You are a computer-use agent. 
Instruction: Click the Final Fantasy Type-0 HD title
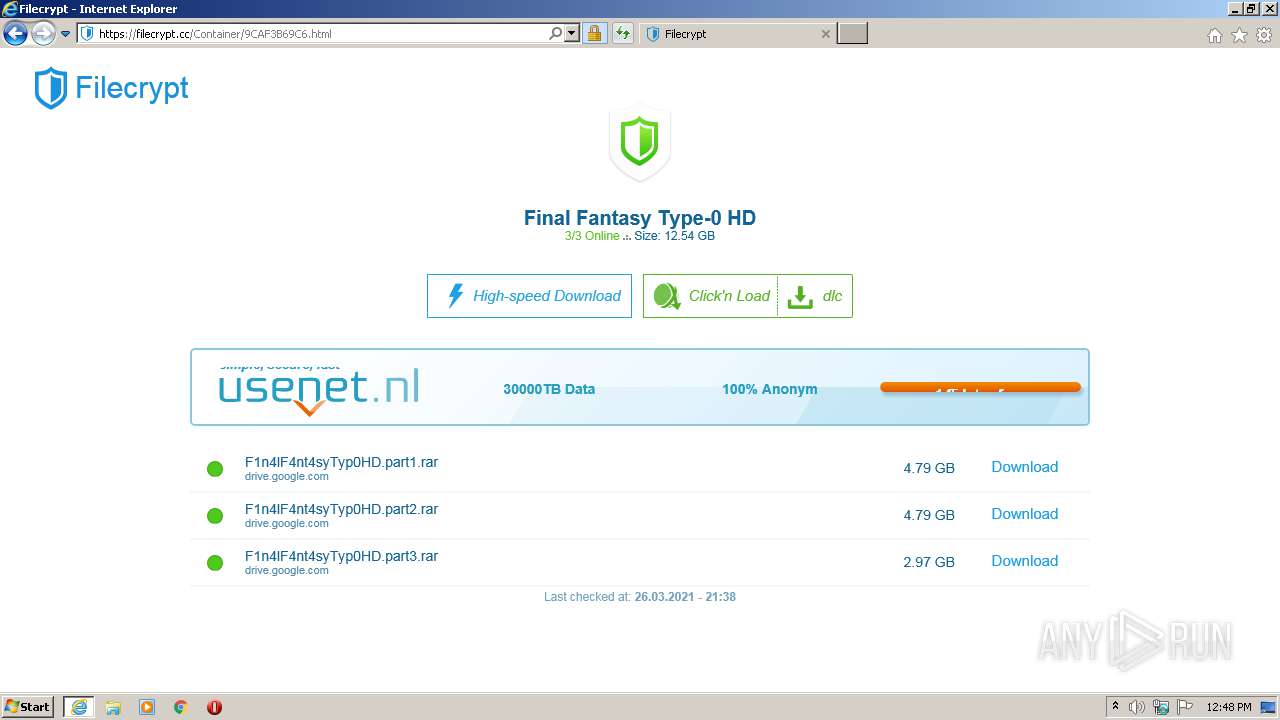640,218
